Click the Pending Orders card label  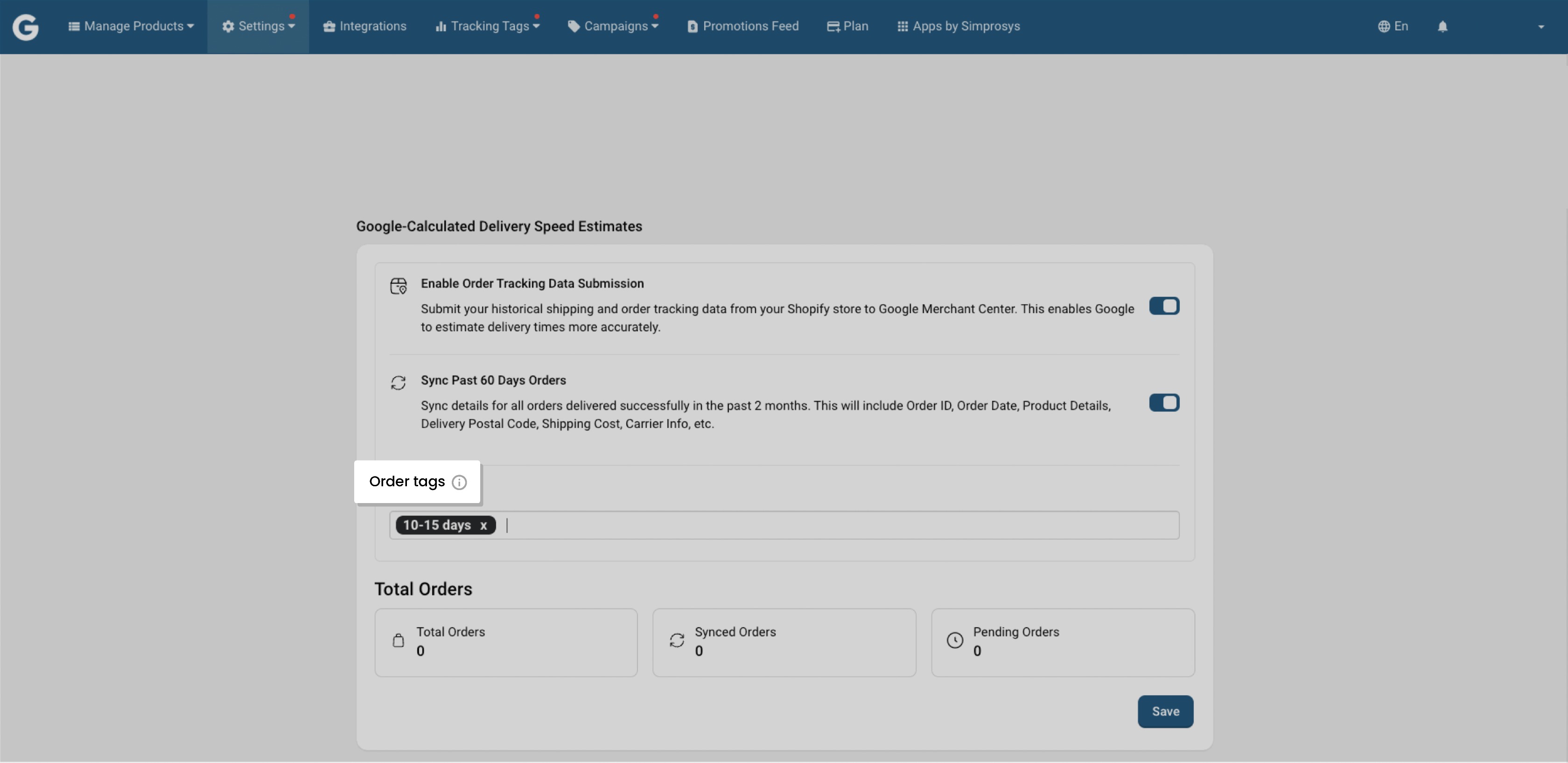pyautogui.click(x=1016, y=632)
